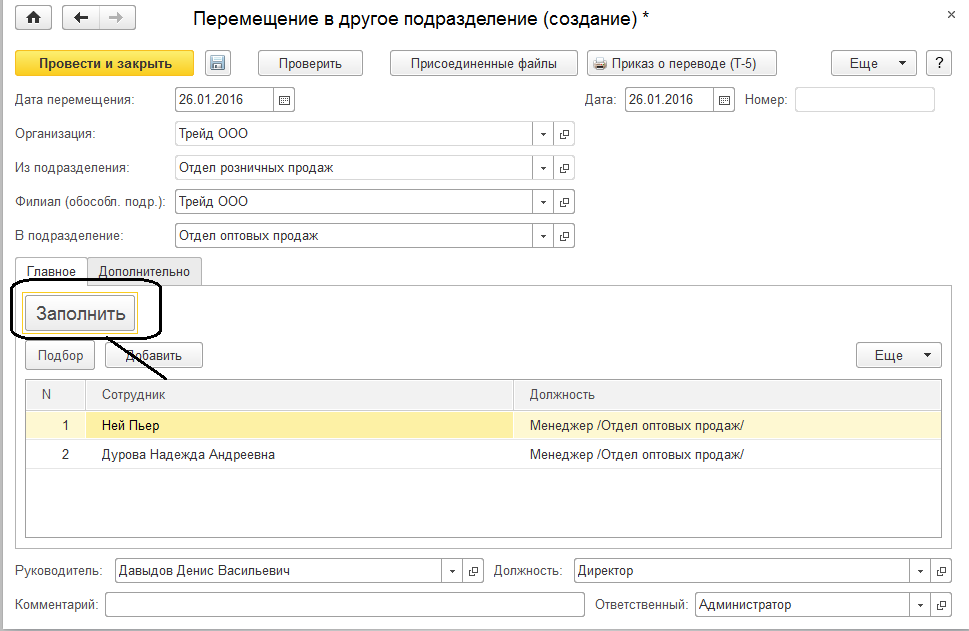Image resolution: width=969 pixels, height=631 pixels.
Task: Open the Руководитель record icon
Action: click(474, 571)
